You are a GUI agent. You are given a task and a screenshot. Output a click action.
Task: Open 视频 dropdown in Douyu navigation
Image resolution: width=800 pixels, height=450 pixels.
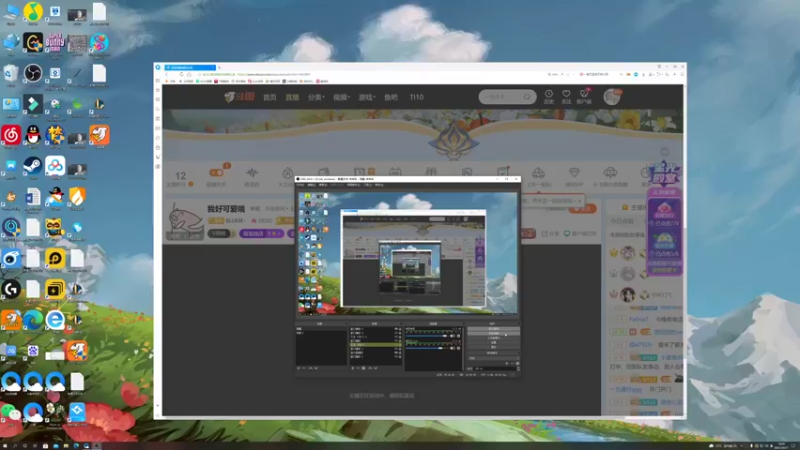coord(341,97)
